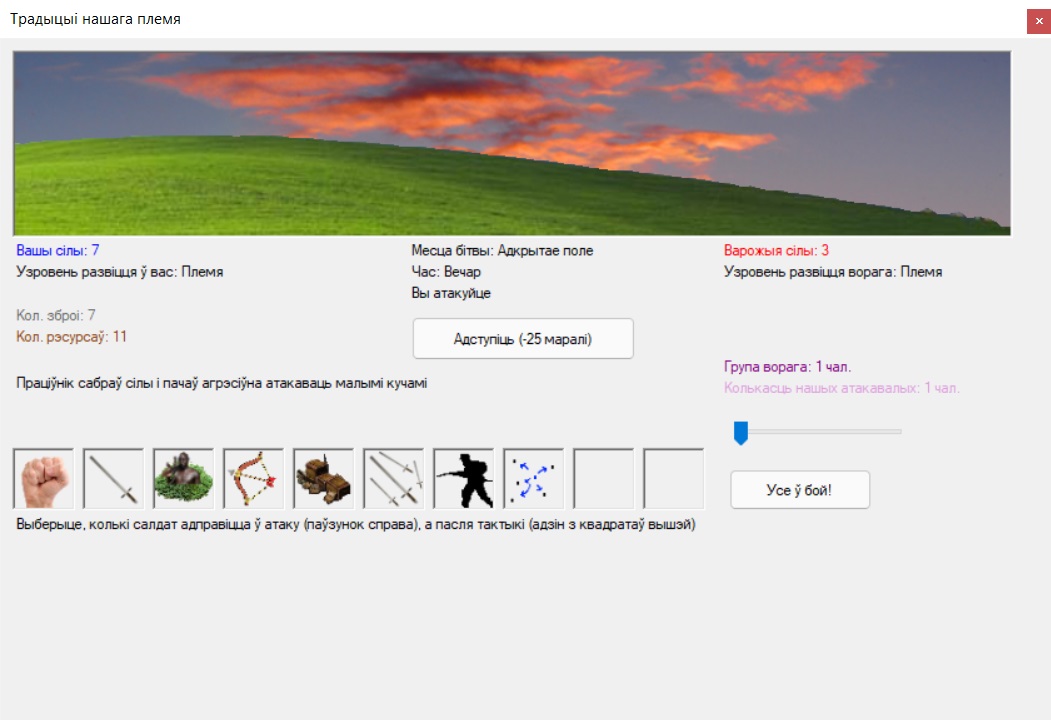Viewport: 1051px width, 720px height.
Task: Select the fist tactic icon
Action: click(44, 479)
